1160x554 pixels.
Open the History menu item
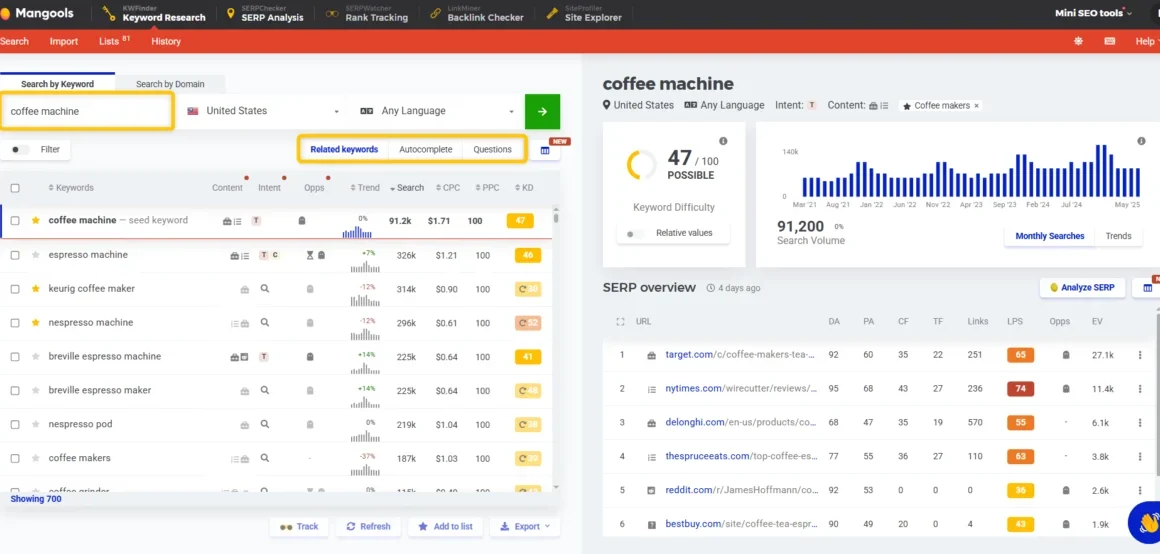pos(166,41)
